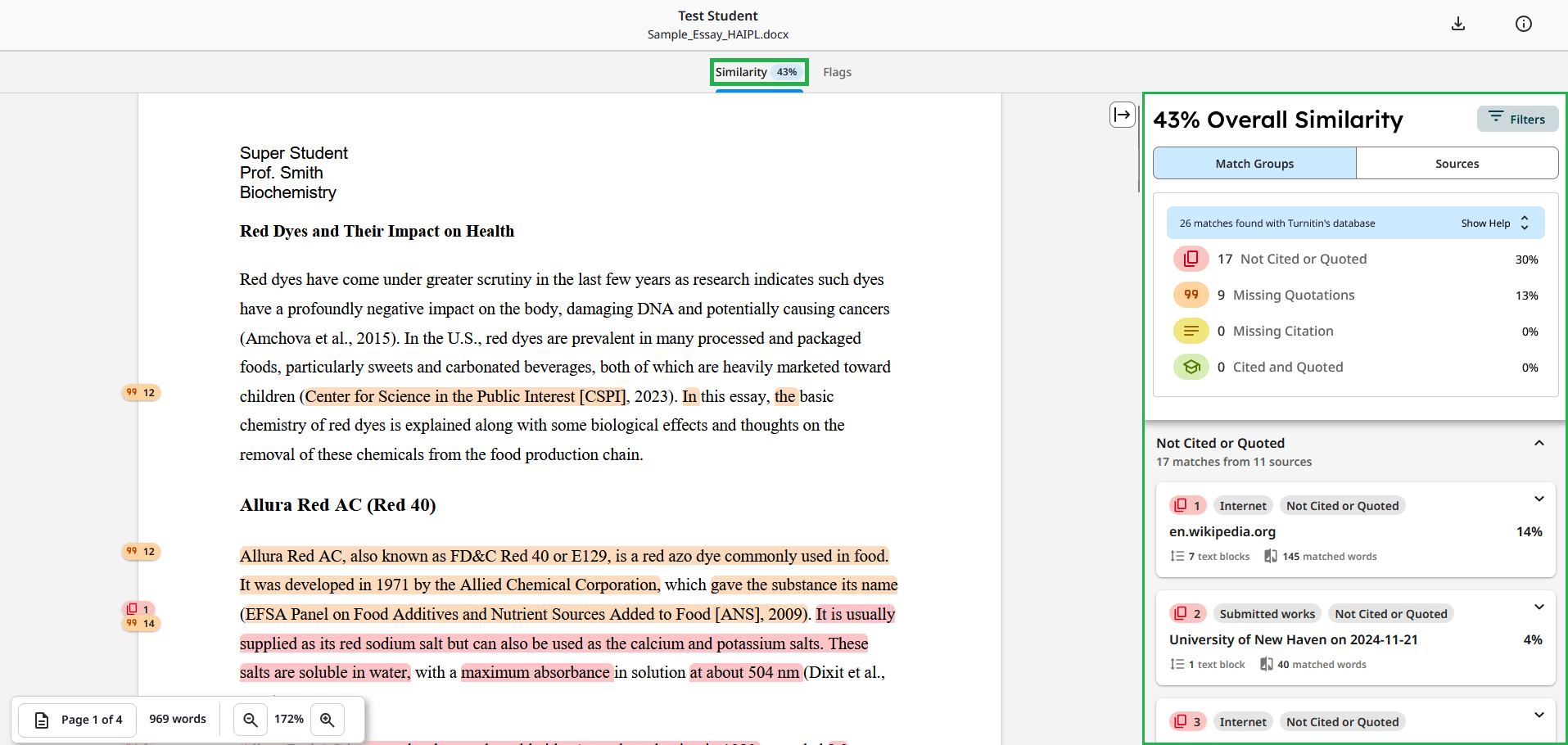Click '26 matches found with Turnitin's database'
The image size is (1568, 745).
[1277, 223]
